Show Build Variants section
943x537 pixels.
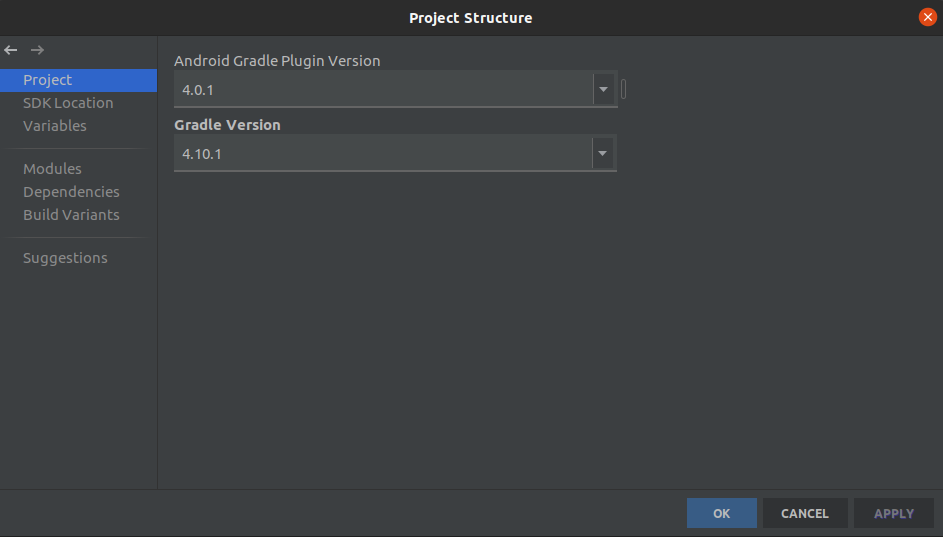tap(71, 215)
